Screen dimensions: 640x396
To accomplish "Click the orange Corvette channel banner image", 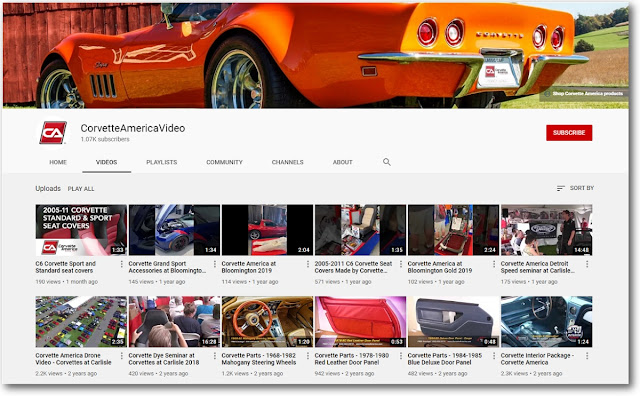I will click(x=316, y=56).
